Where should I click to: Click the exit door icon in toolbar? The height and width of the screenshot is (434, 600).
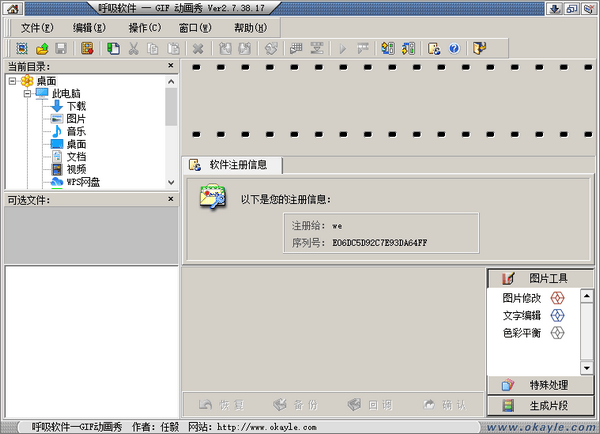pyautogui.click(x=479, y=48)
